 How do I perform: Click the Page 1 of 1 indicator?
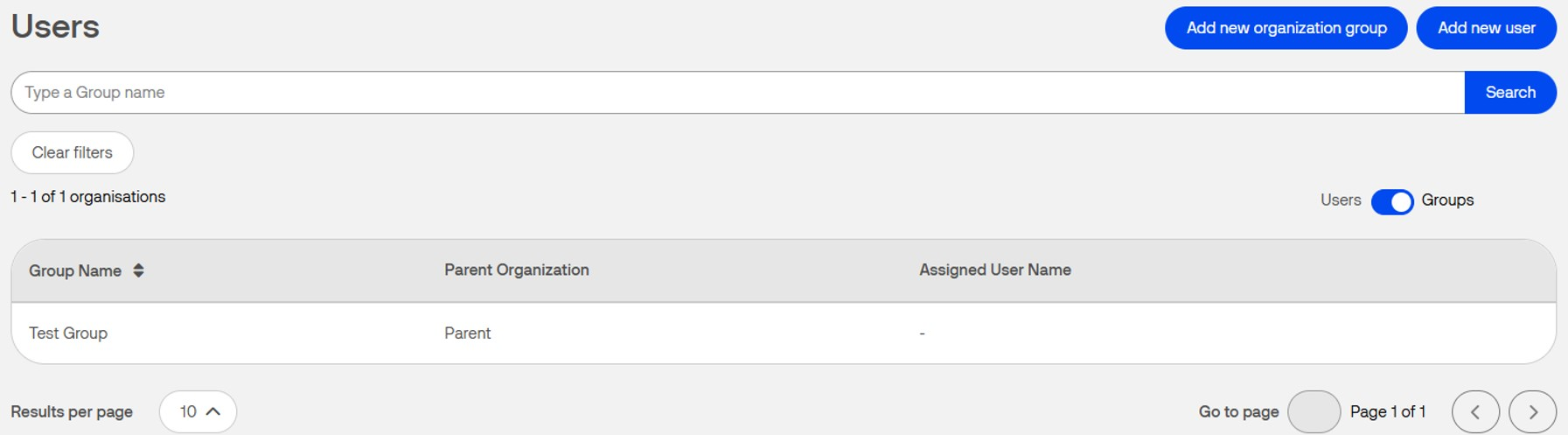tap(1388, 411)
